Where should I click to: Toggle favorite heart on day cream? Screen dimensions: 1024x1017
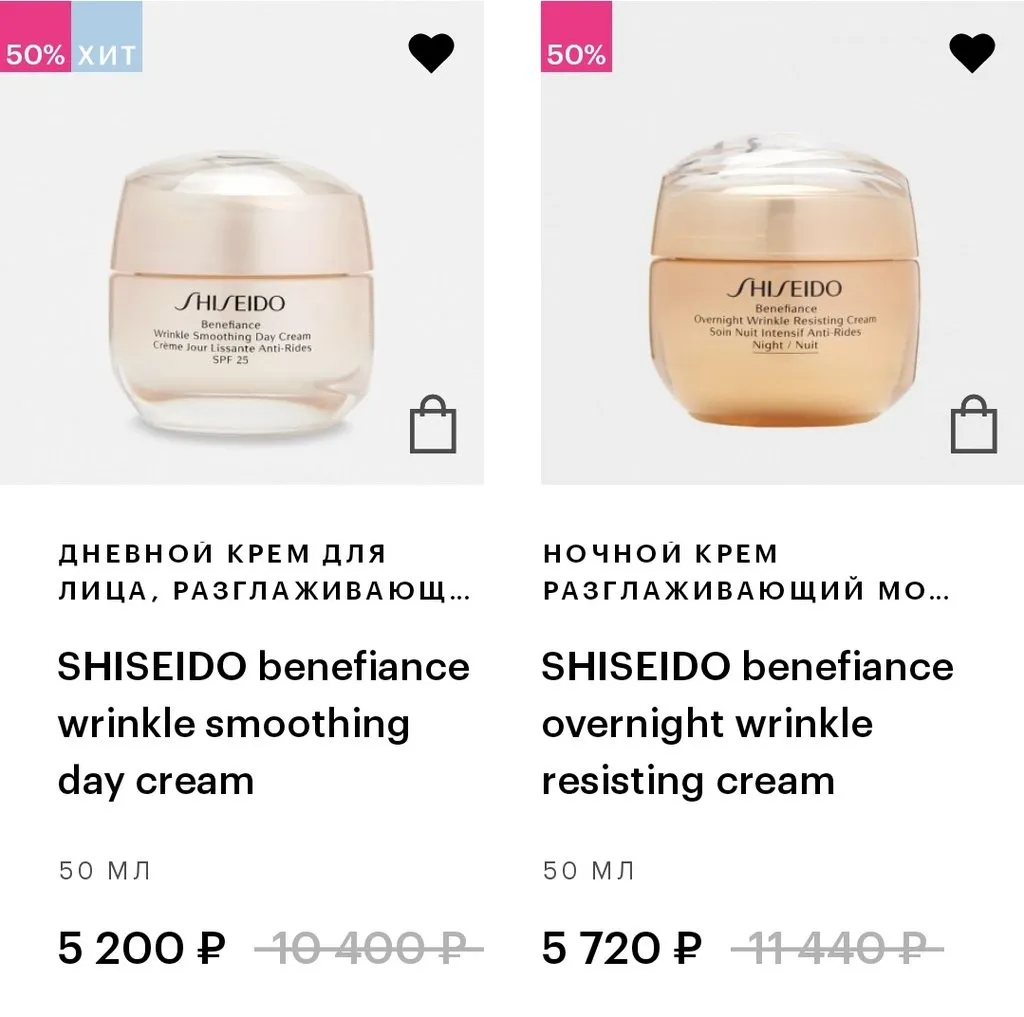(431, 53)
